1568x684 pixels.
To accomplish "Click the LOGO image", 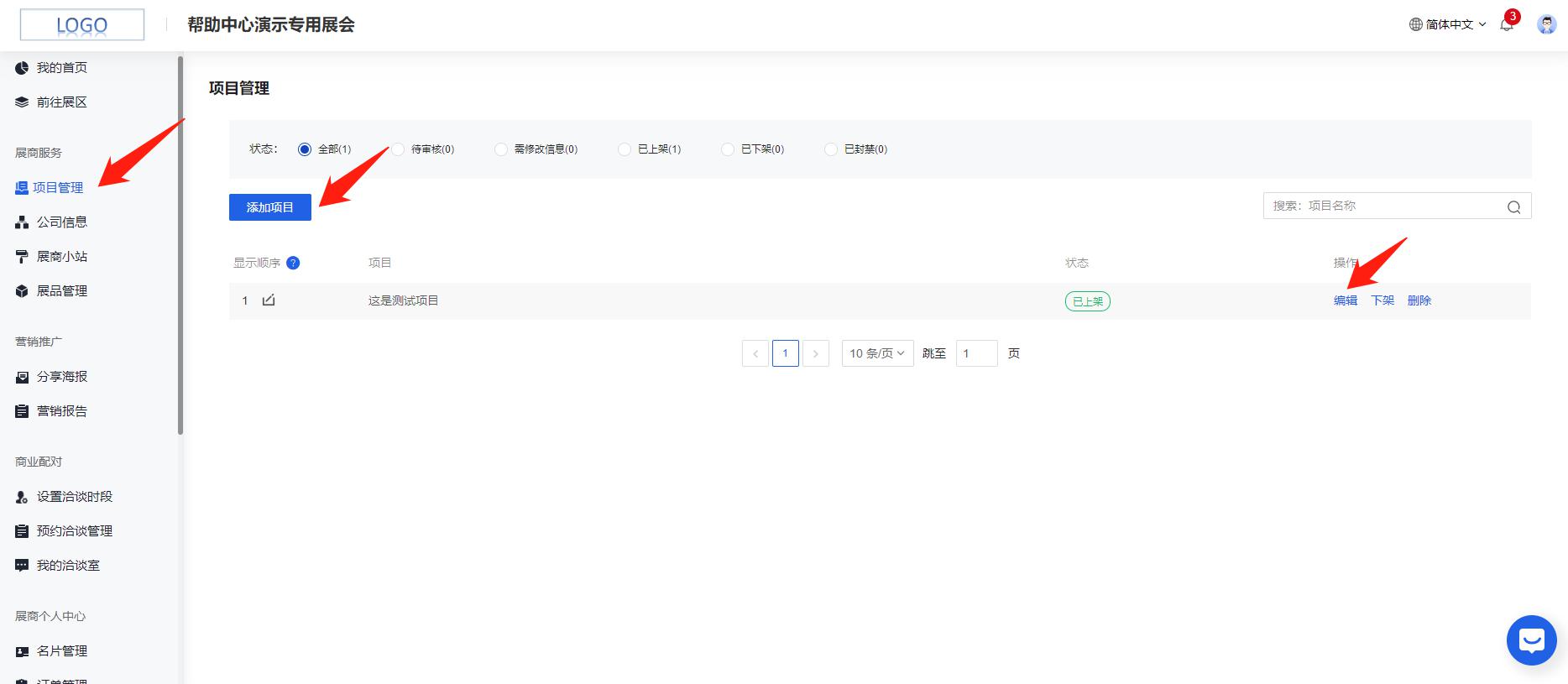I will (82, 25).
